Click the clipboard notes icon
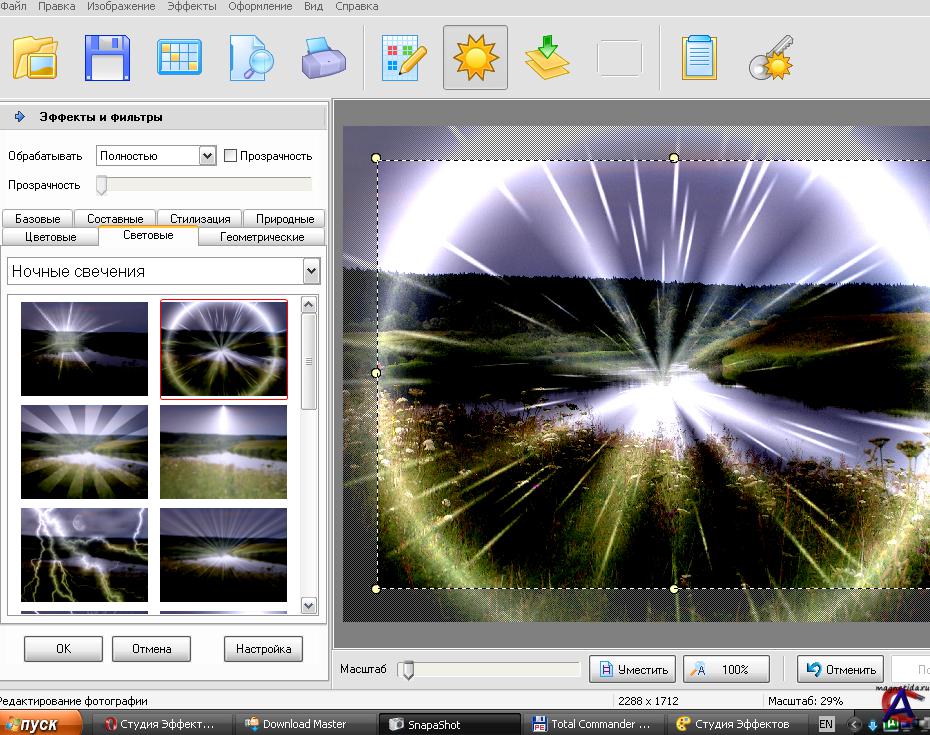 [699, 57]
